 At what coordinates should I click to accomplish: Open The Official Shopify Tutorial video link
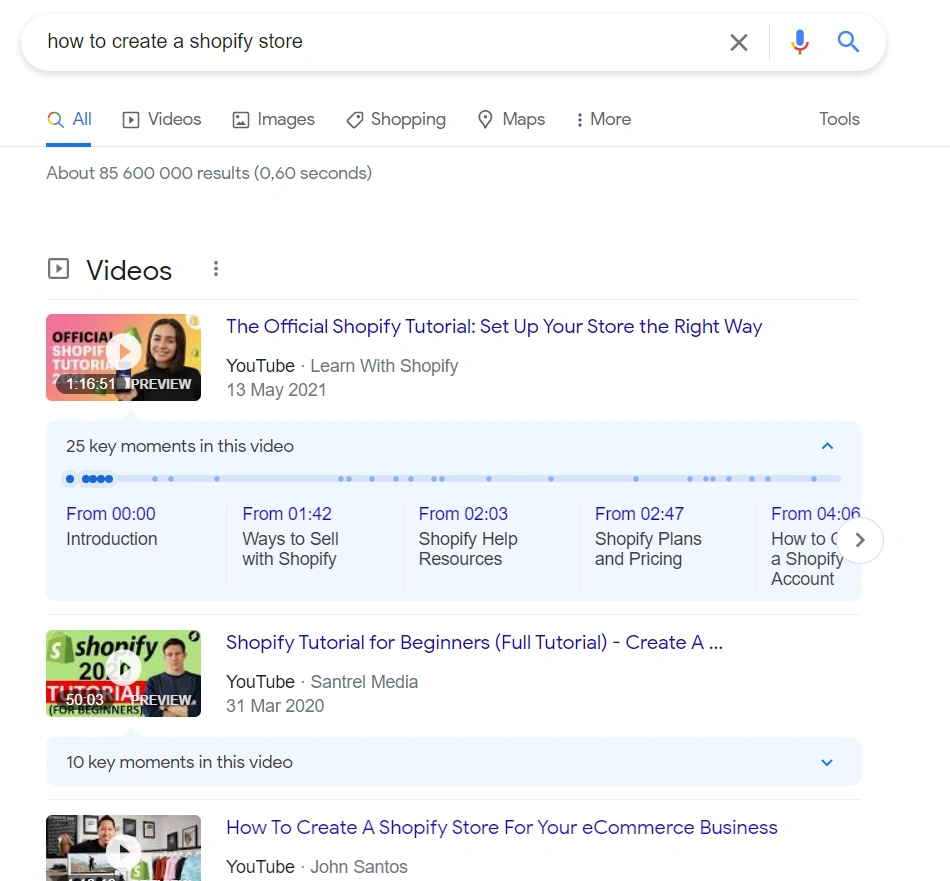click(x=494, y=327)
